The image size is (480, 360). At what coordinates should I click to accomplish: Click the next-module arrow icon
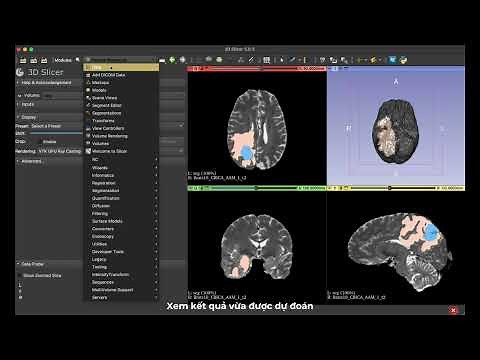pyautogui.click(x=183, y=60)
